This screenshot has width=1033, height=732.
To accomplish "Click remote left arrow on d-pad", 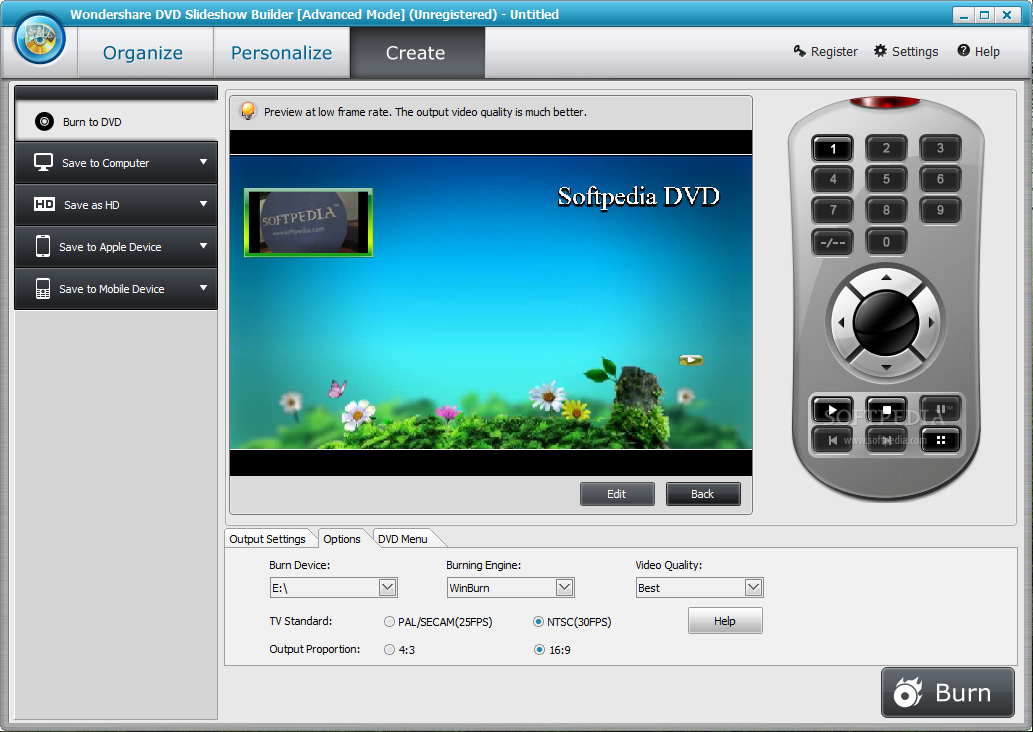I will tap(841, 323).
